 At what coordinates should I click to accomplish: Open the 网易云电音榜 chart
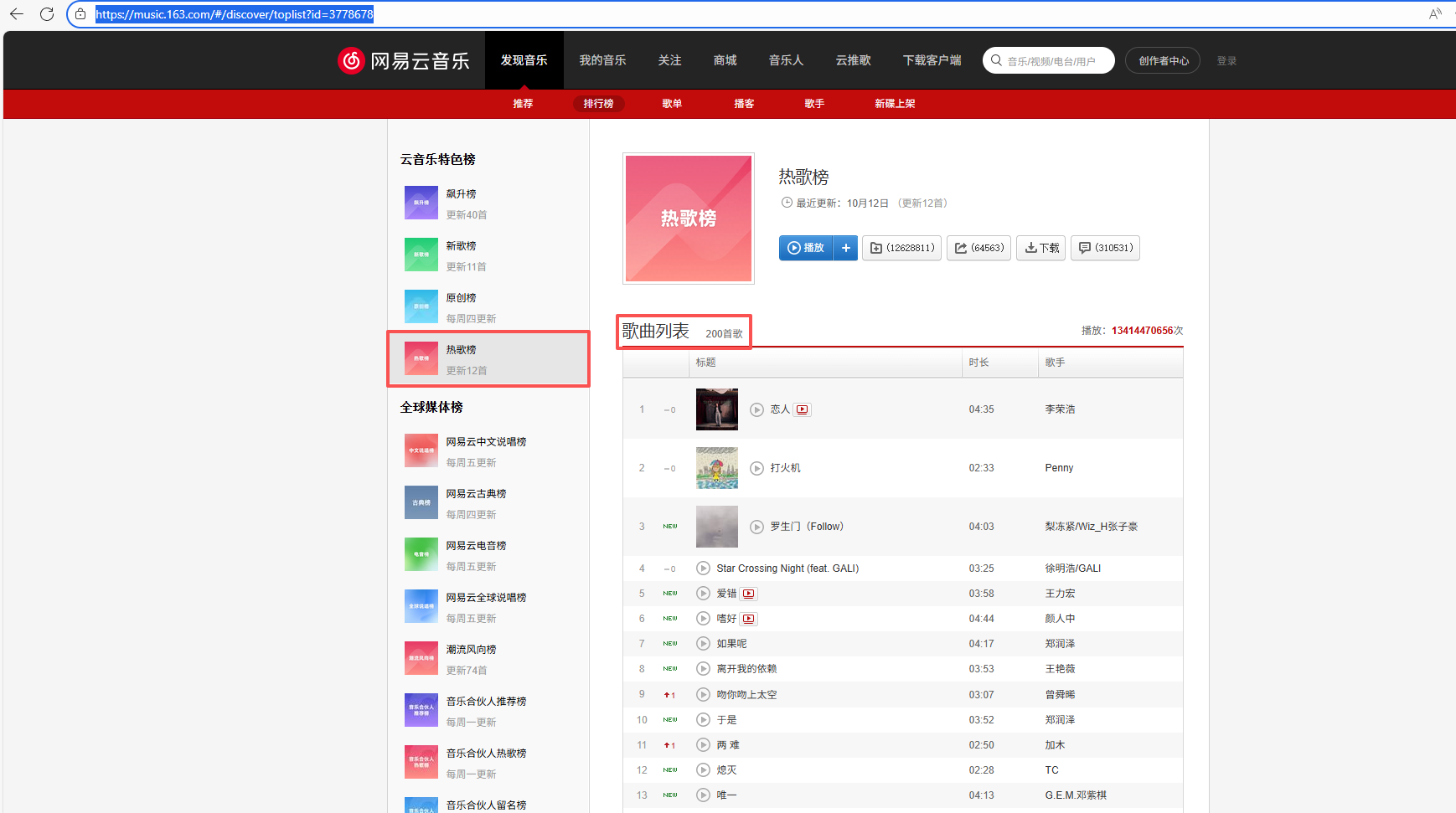pyautogui.click(x=488, y=555)
